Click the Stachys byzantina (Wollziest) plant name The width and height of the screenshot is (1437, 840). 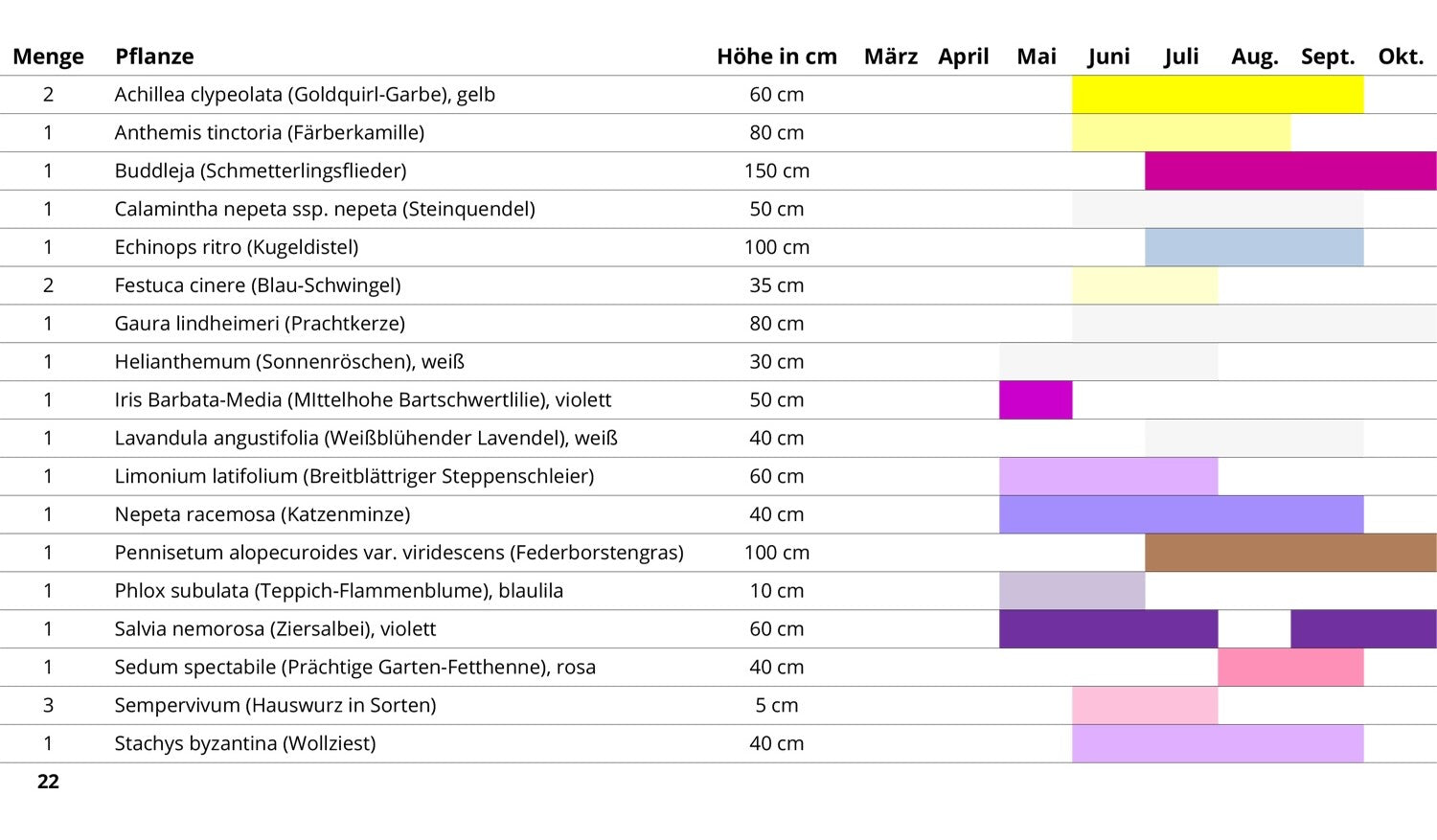point(244,743)
